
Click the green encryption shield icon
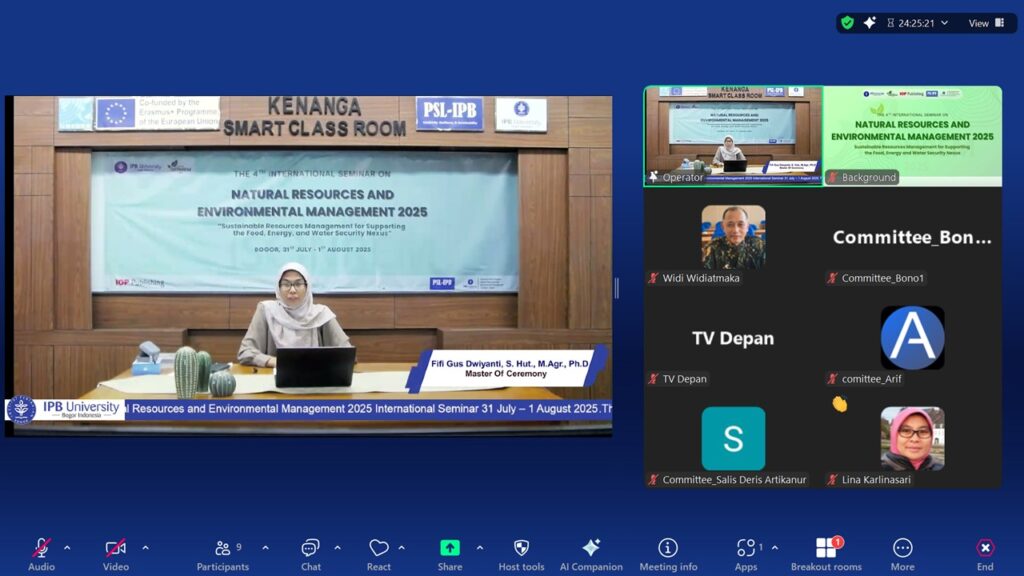[848, 23]
